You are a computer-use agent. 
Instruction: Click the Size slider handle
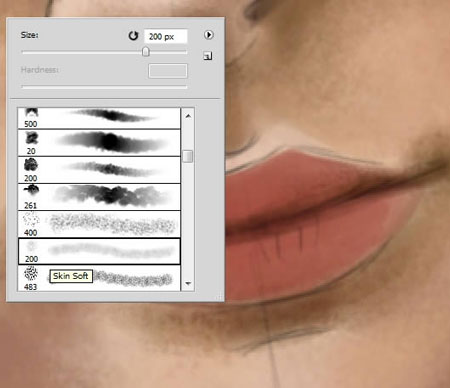[x=146, y=52]
